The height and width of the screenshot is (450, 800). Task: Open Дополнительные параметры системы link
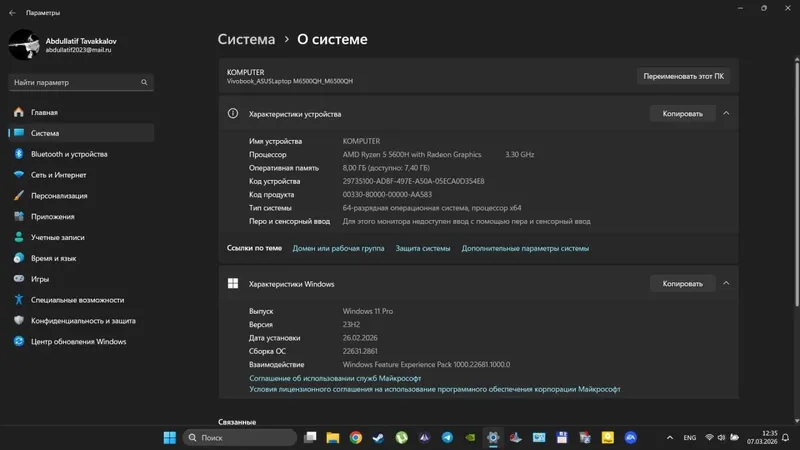pos(525,248)
